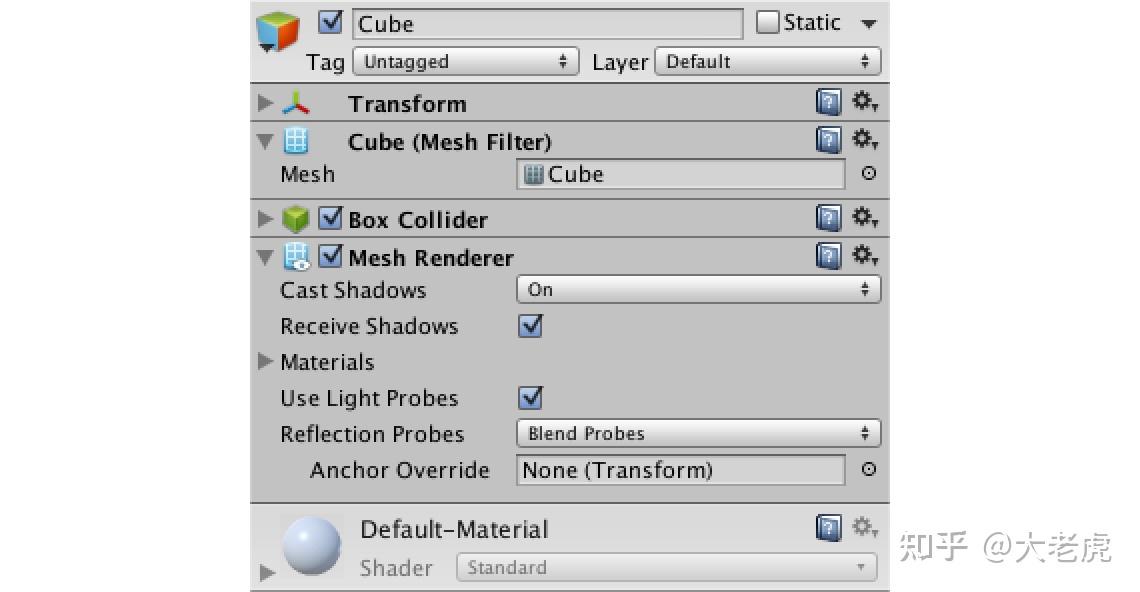
Task: Click the Mesh Renderer component icon
Action: click(297, 257)
